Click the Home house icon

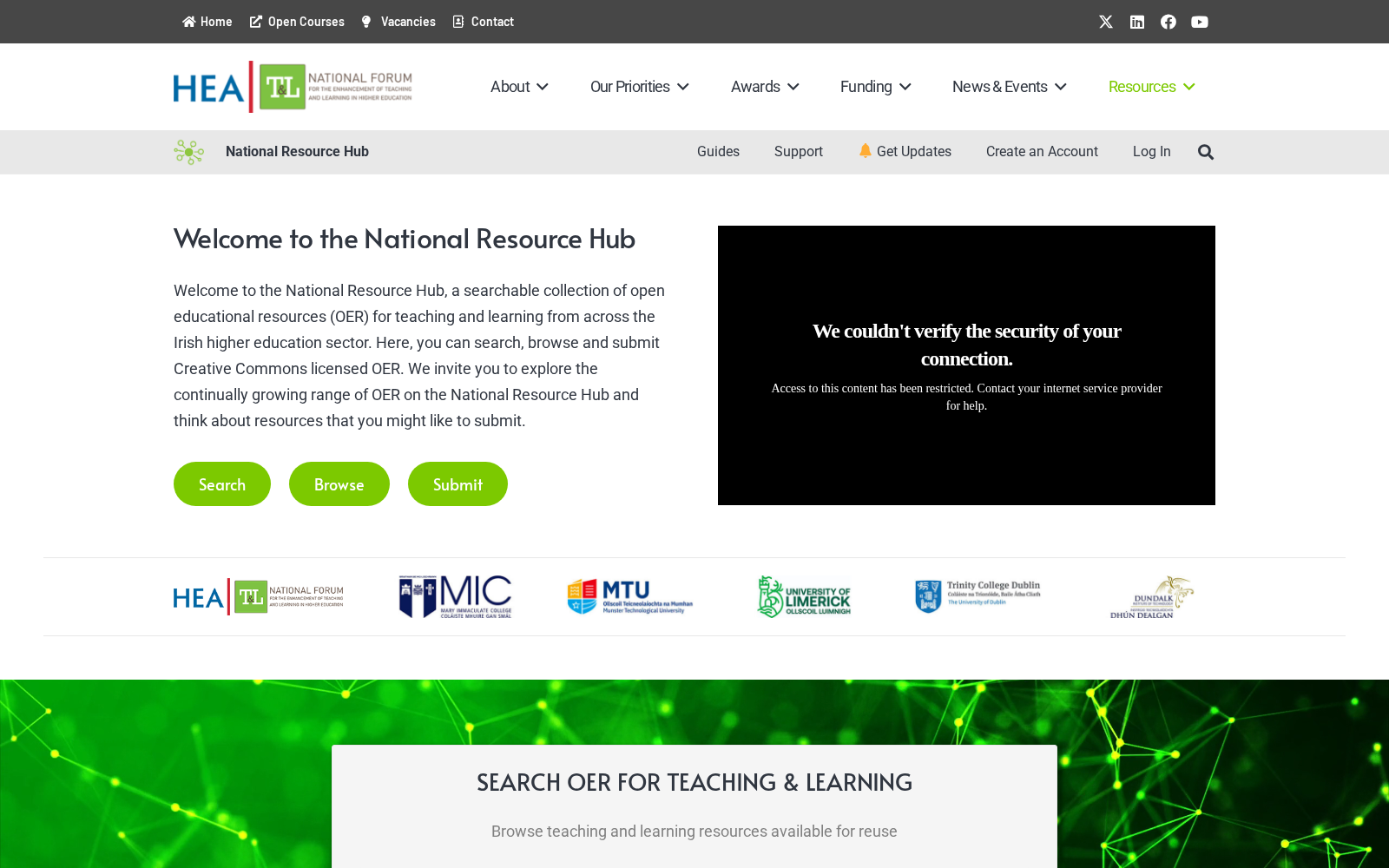[188, 22]
